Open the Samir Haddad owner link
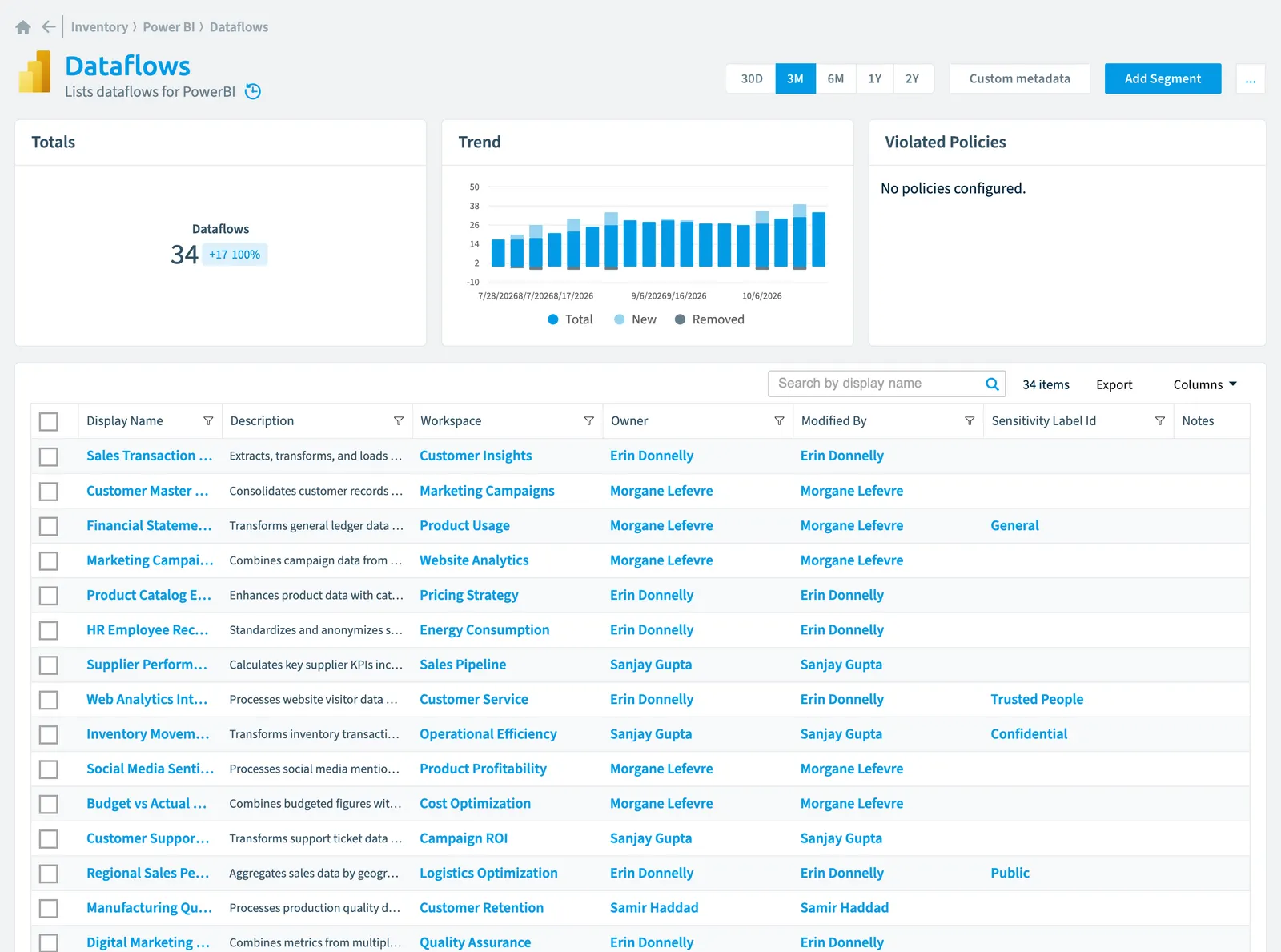1281x952 pixels. (654, 907)
